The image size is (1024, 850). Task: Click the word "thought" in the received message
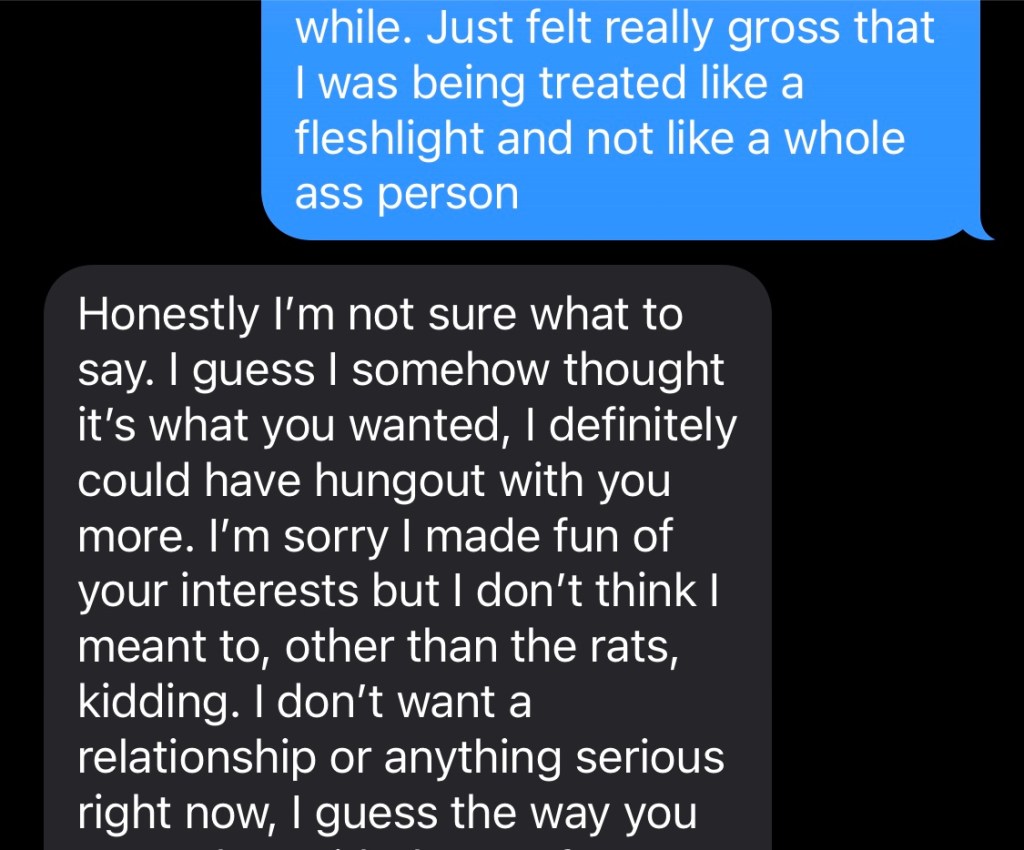[x=644, y=371]
